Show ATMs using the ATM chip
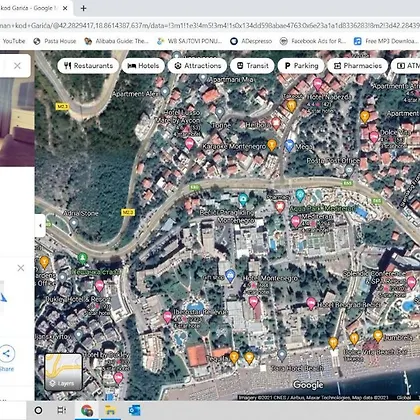The height and width of the screenshot is (420, 420). click(x=407, y=66)
